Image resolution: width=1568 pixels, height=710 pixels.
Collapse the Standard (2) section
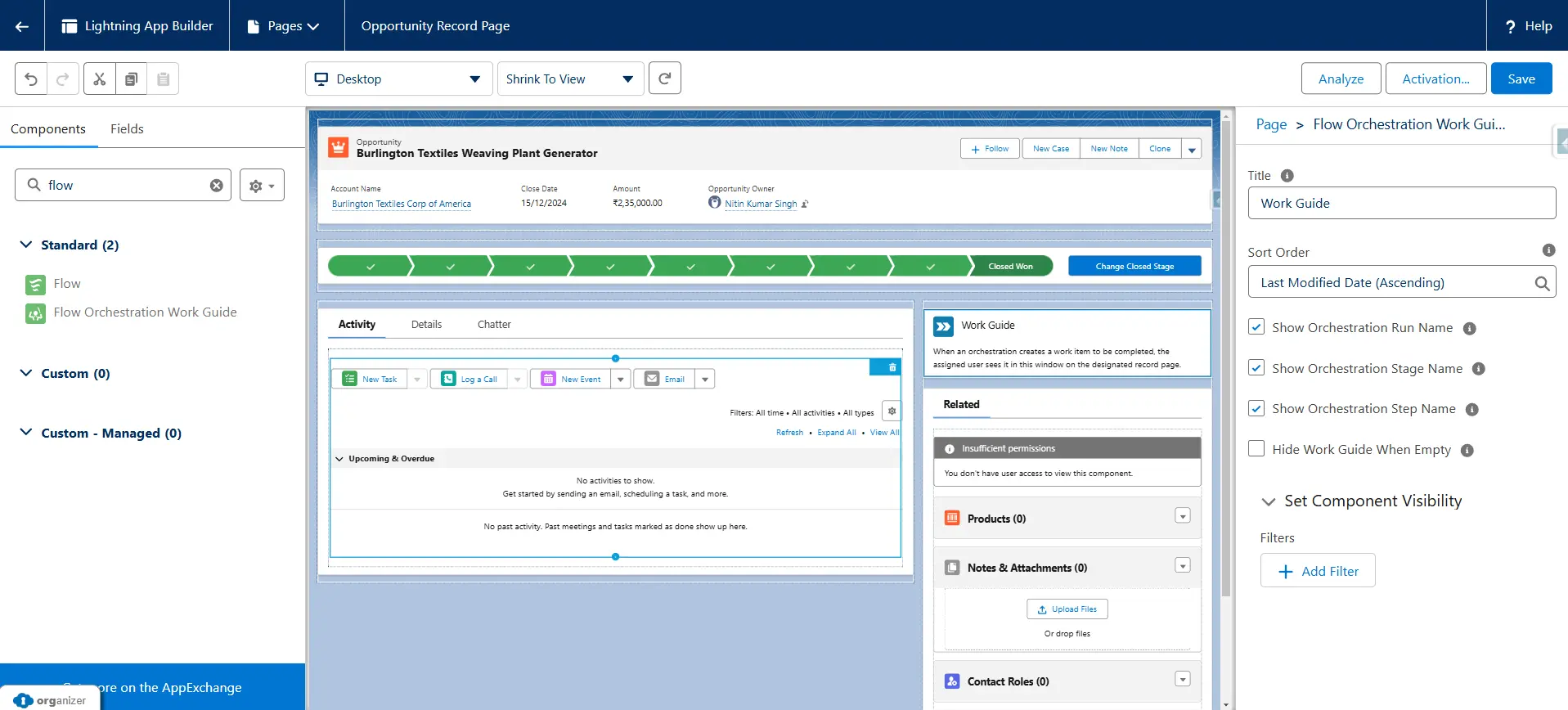(26, 245)
